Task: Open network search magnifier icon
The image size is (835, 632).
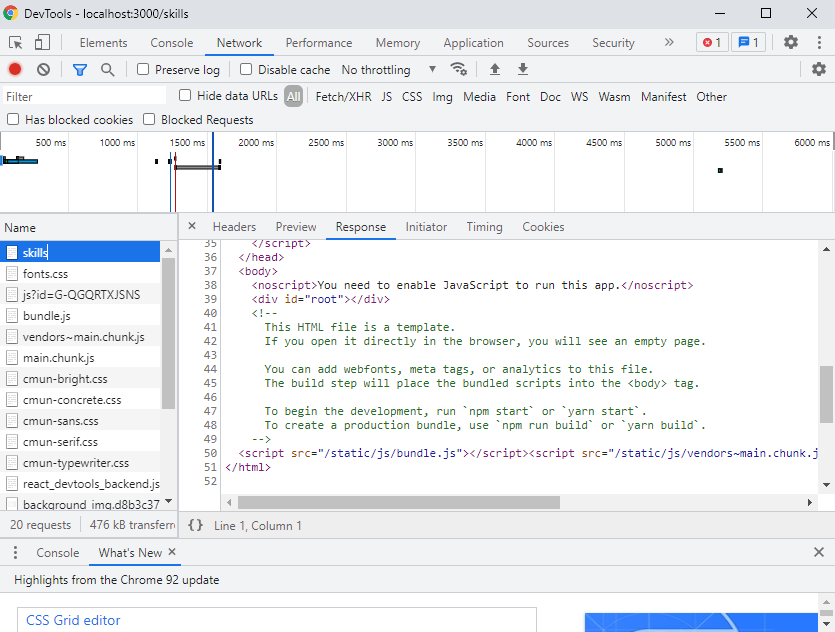Action: (x=108, y=70)
